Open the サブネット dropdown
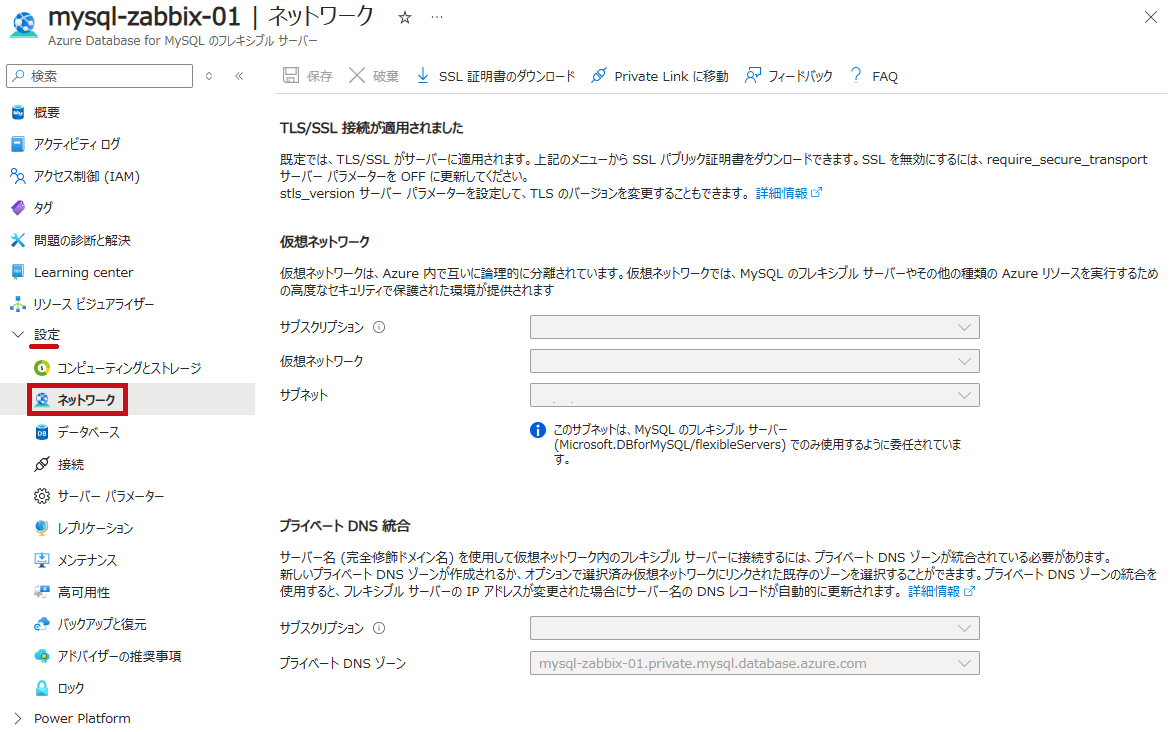The width and height of the screenshot is (1172, 732). tap(755, 395)
